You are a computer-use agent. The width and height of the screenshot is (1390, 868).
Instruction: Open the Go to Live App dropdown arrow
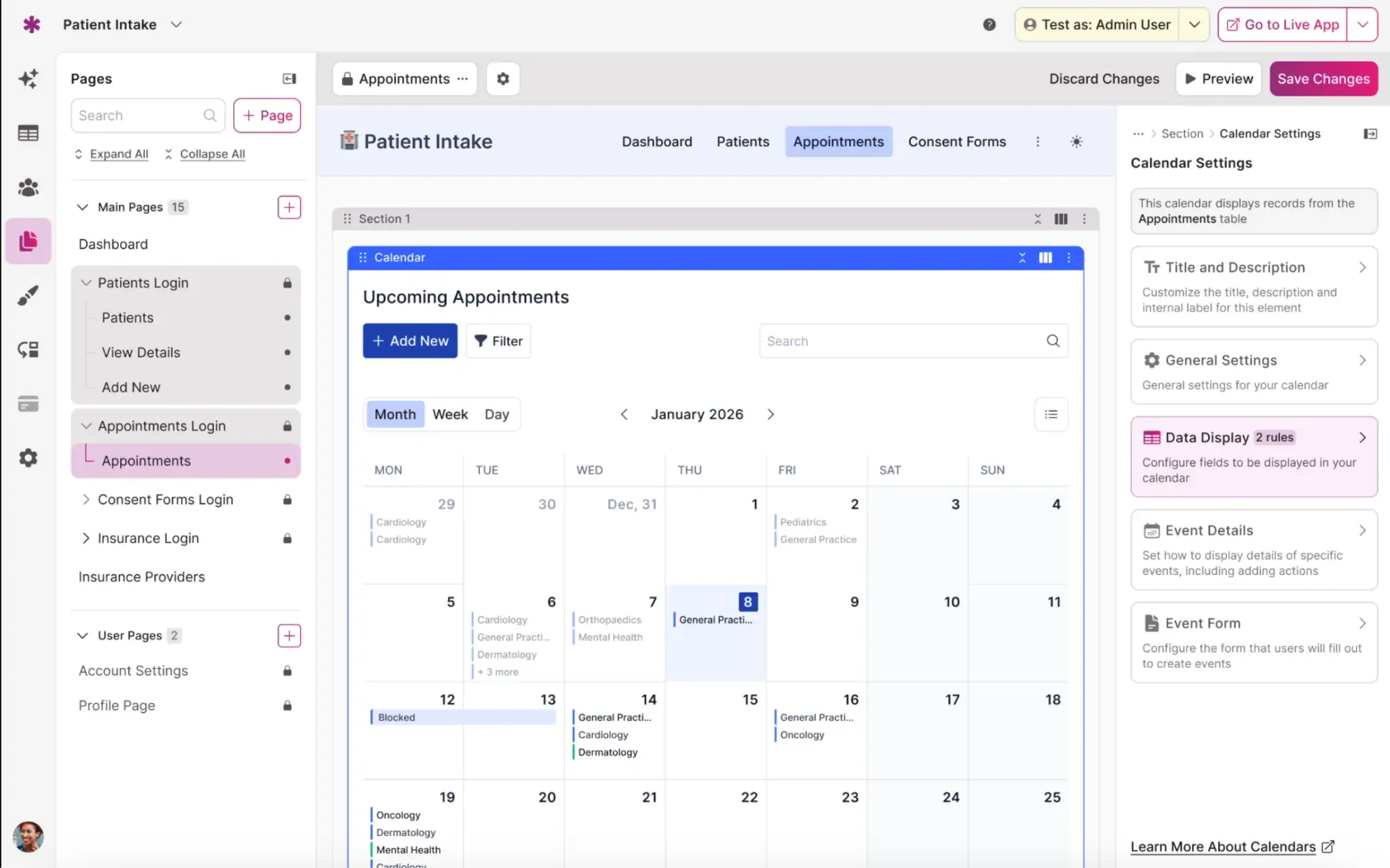(x=1362, y=24)
